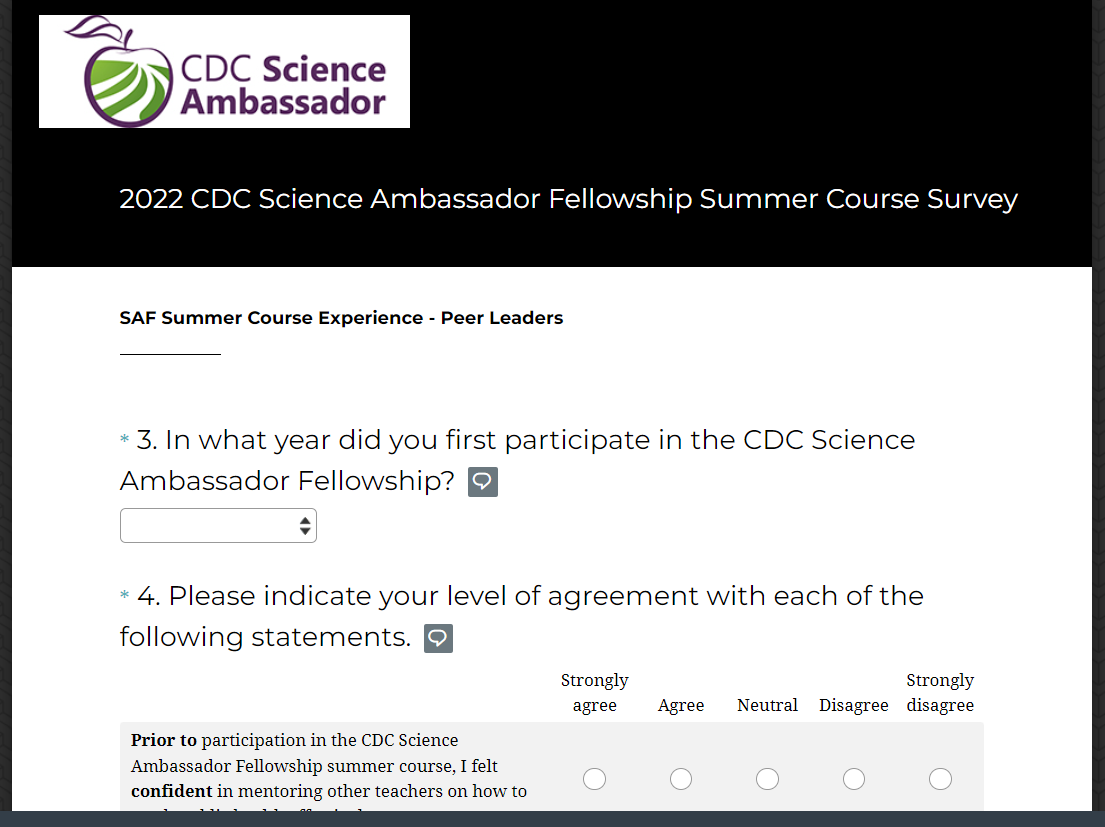Click the Agree column header
The height and width of the screenshot is (827, 1105).
[681, 705]
